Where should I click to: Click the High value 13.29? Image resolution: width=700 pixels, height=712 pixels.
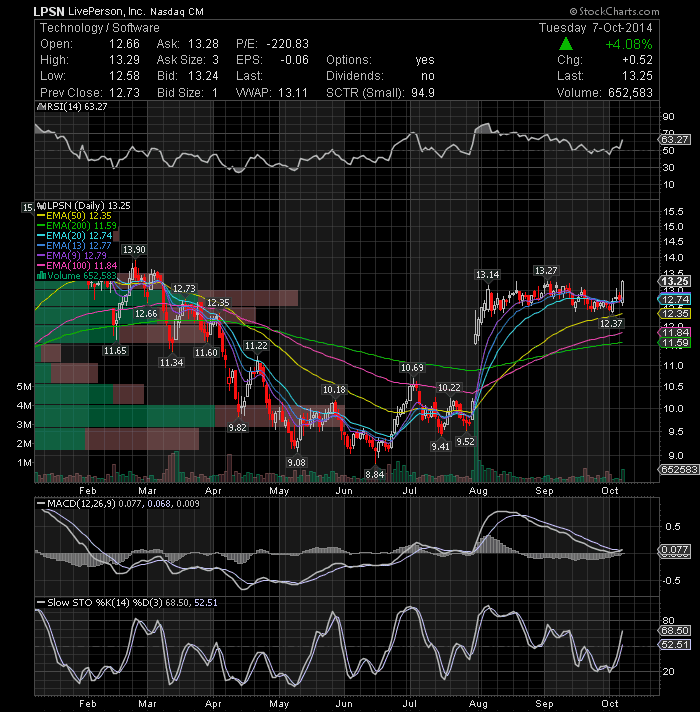click(x=124, y=60)
